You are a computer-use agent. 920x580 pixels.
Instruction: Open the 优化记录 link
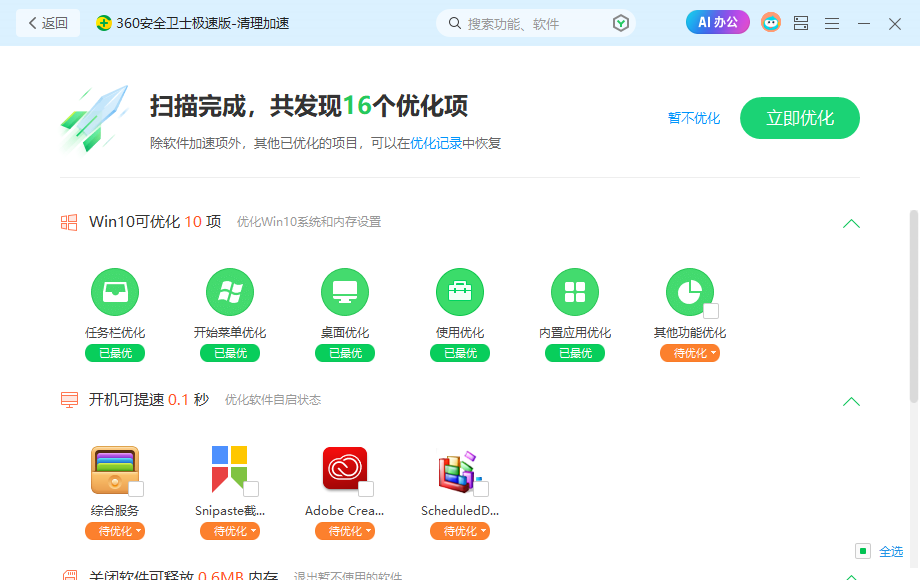coord(436,143)
